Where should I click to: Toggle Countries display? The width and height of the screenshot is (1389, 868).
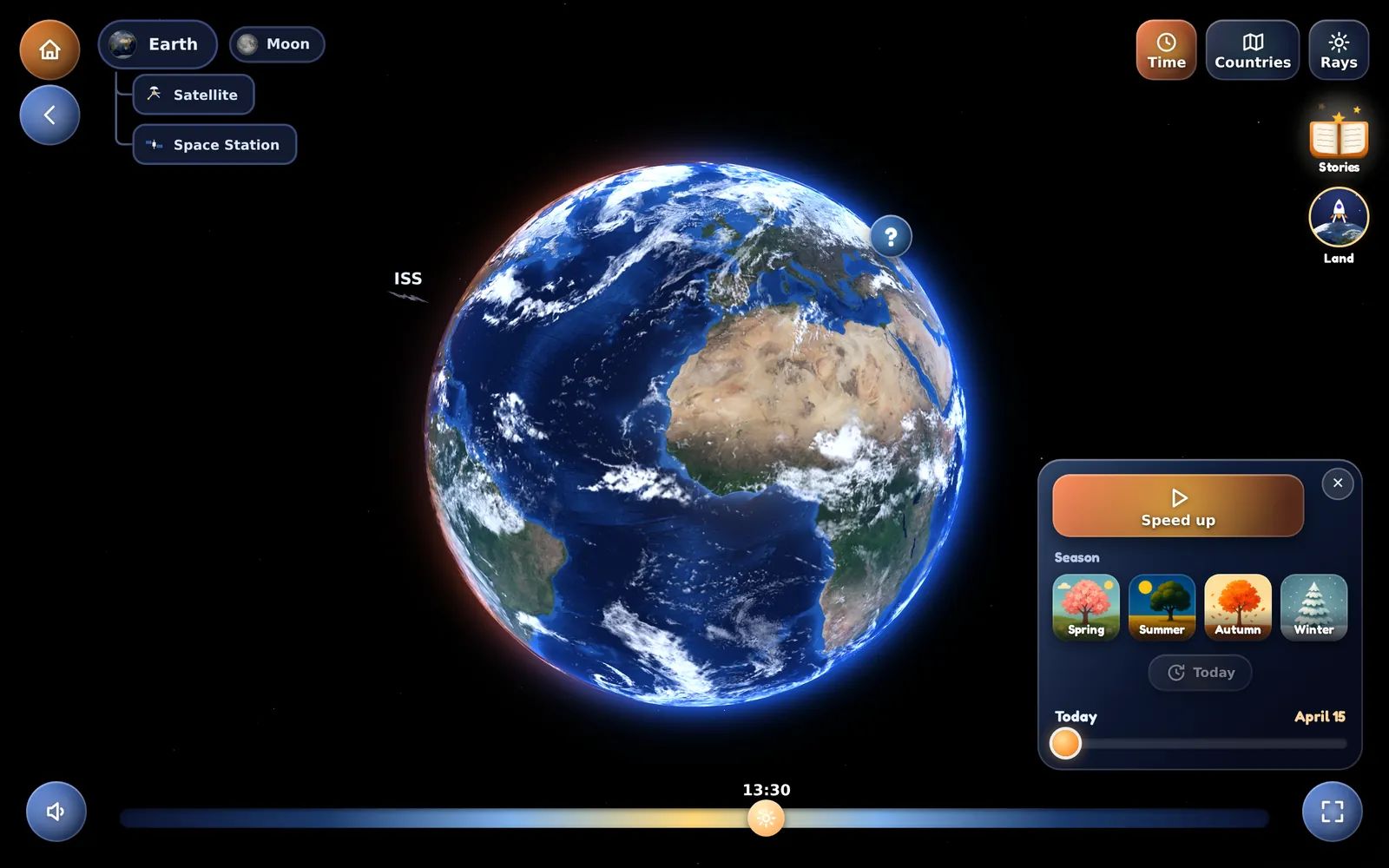coord(1252,50)
